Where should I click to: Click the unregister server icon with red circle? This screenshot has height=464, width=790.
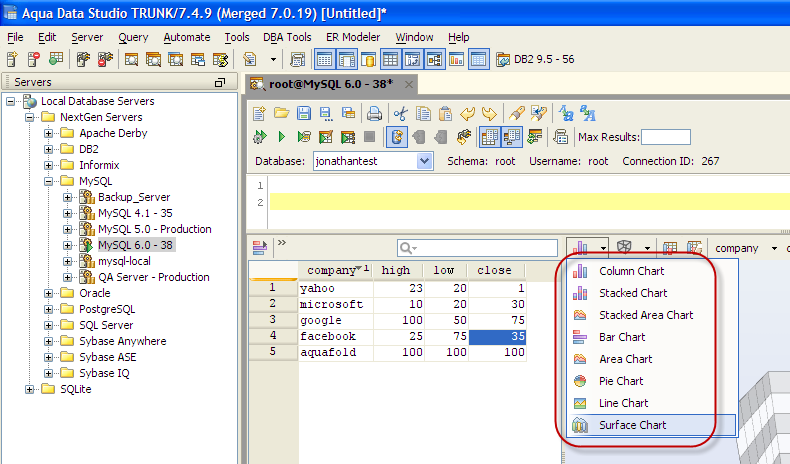point(34,59)
